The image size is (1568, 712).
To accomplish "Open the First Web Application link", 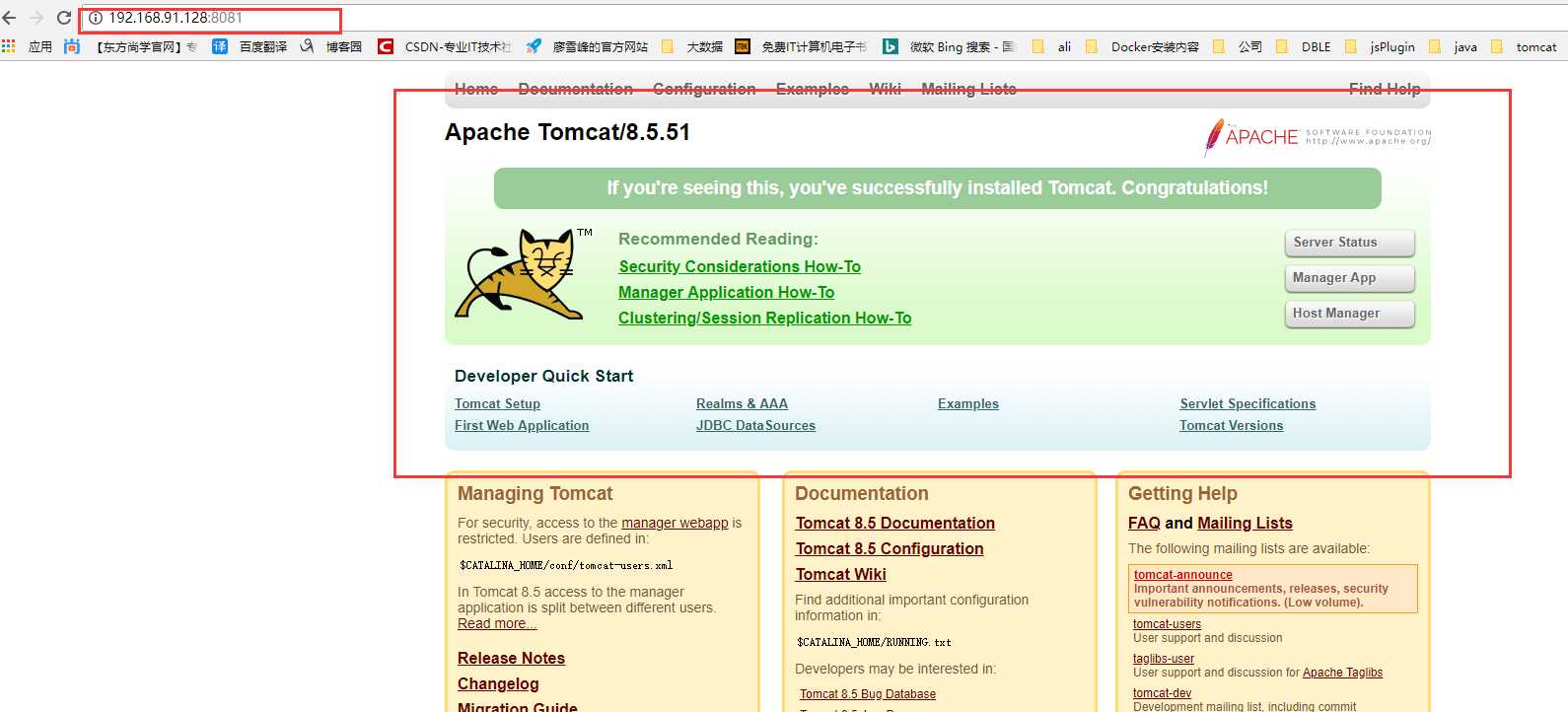I will point(522,425).
